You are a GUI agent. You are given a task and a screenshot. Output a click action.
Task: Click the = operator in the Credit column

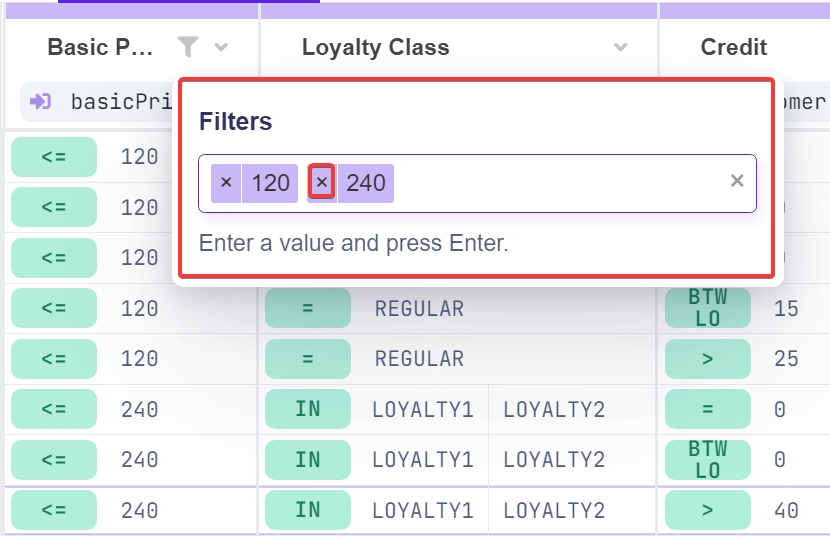click(x=708, y=409)
